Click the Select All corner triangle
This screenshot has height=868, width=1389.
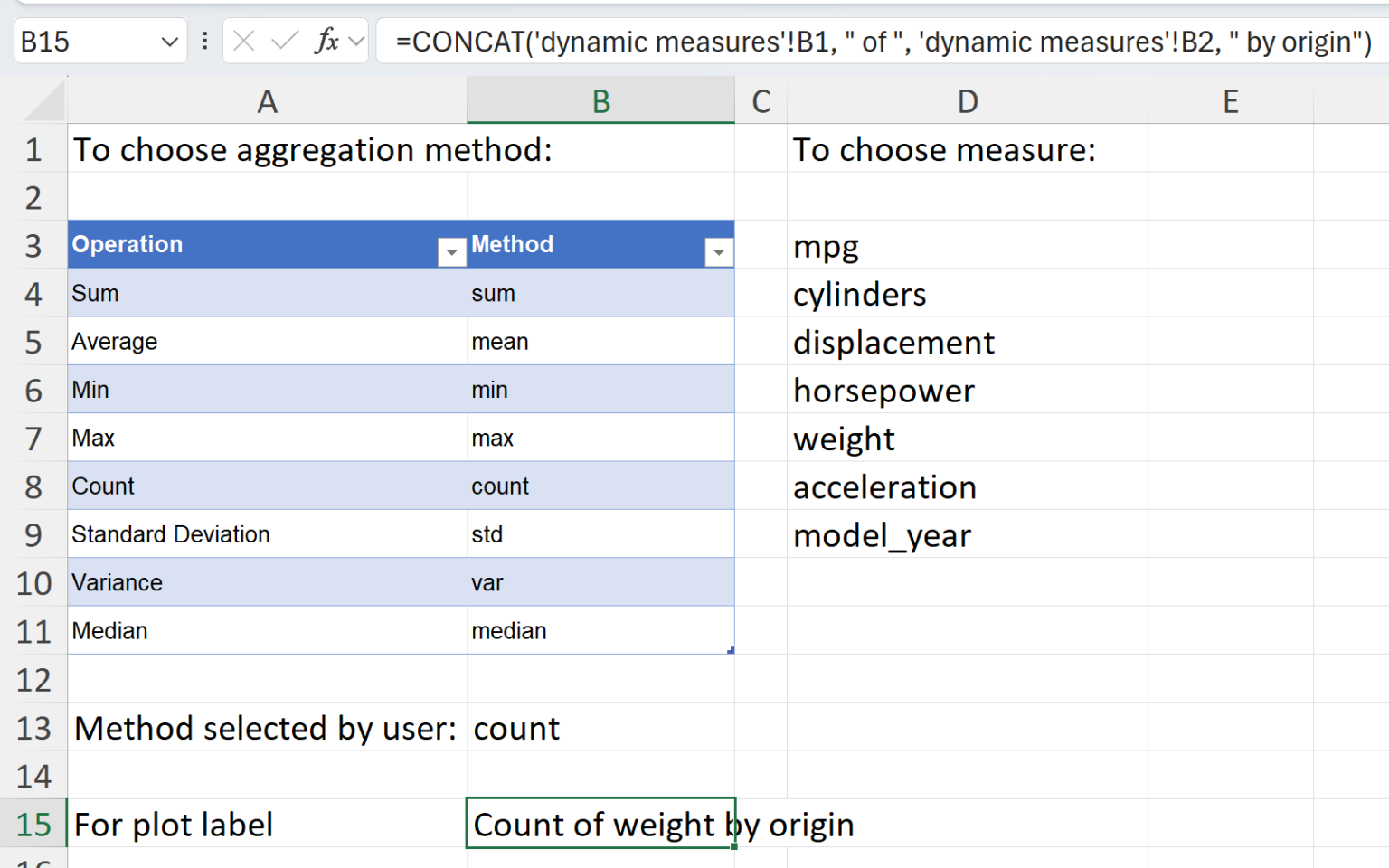[x=45, y=101]
